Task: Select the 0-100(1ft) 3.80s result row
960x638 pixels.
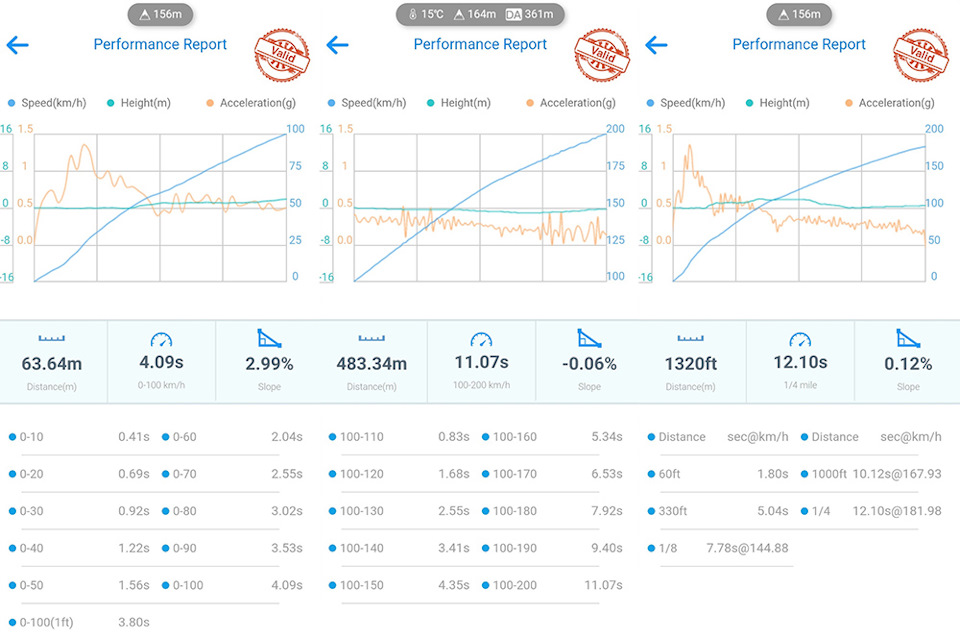Action: click(80, 622)
